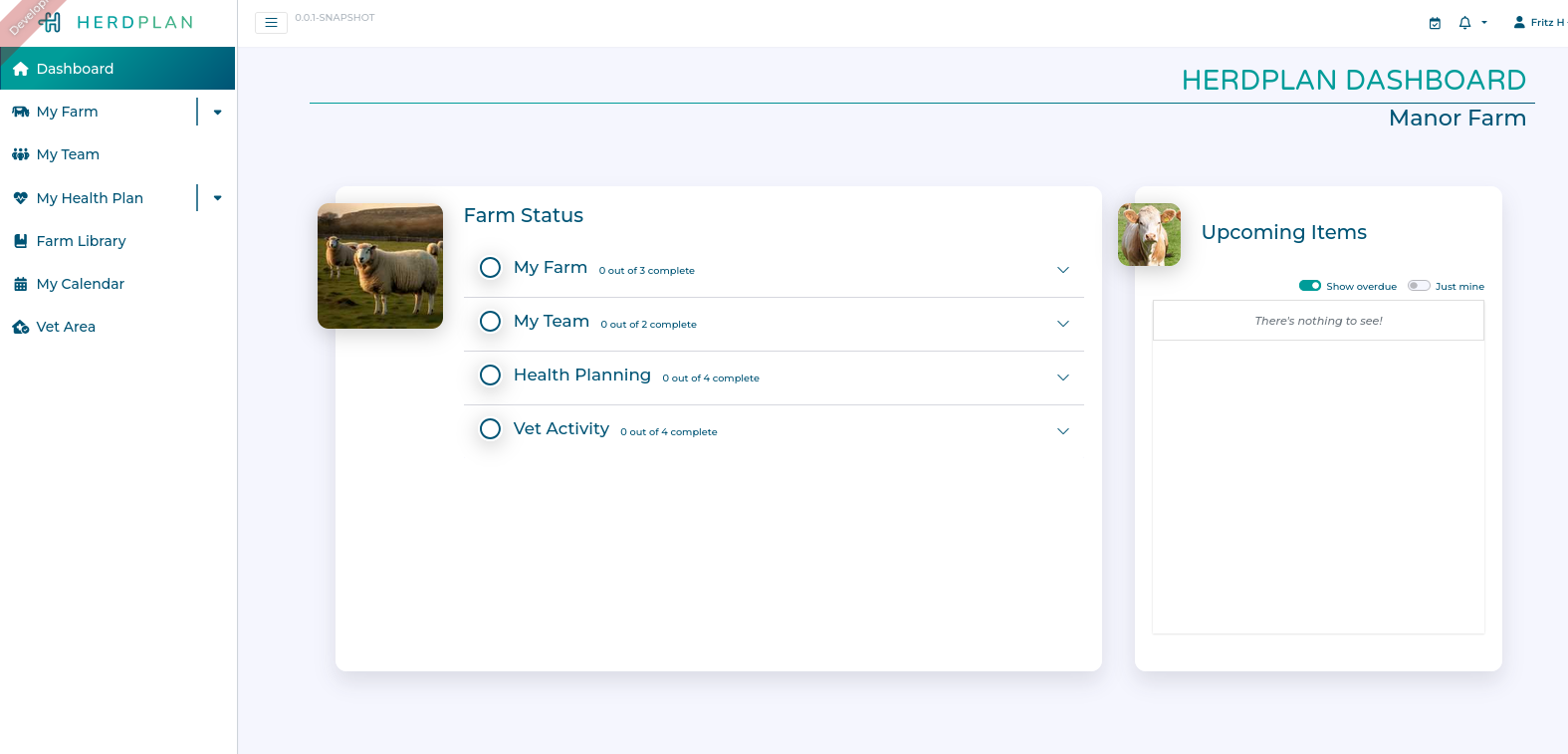Click the My Farm status circle

[490, 268]
